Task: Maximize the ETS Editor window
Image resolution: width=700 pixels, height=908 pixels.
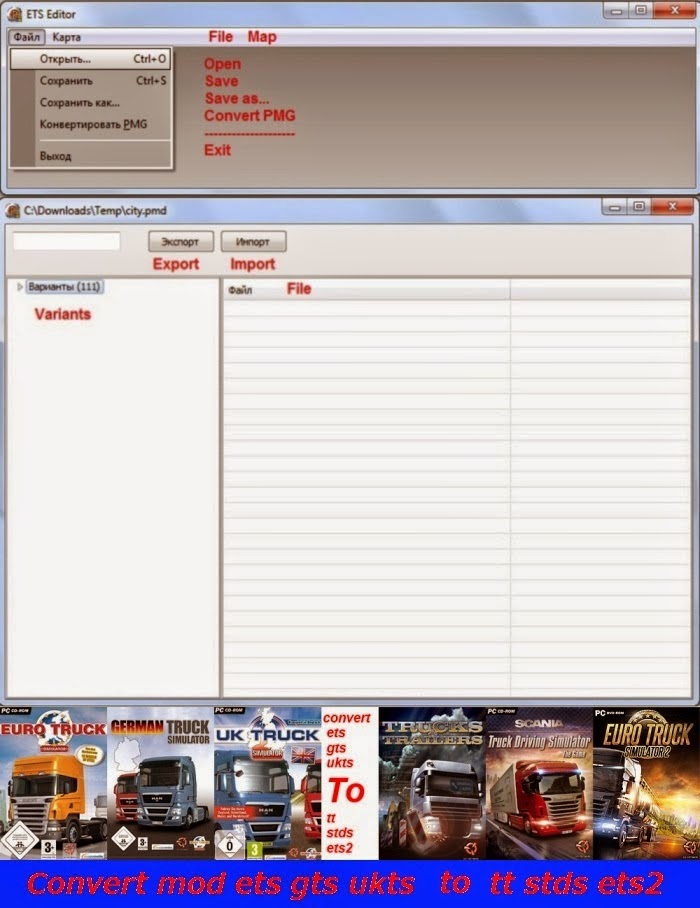Action: pos(641,10)
